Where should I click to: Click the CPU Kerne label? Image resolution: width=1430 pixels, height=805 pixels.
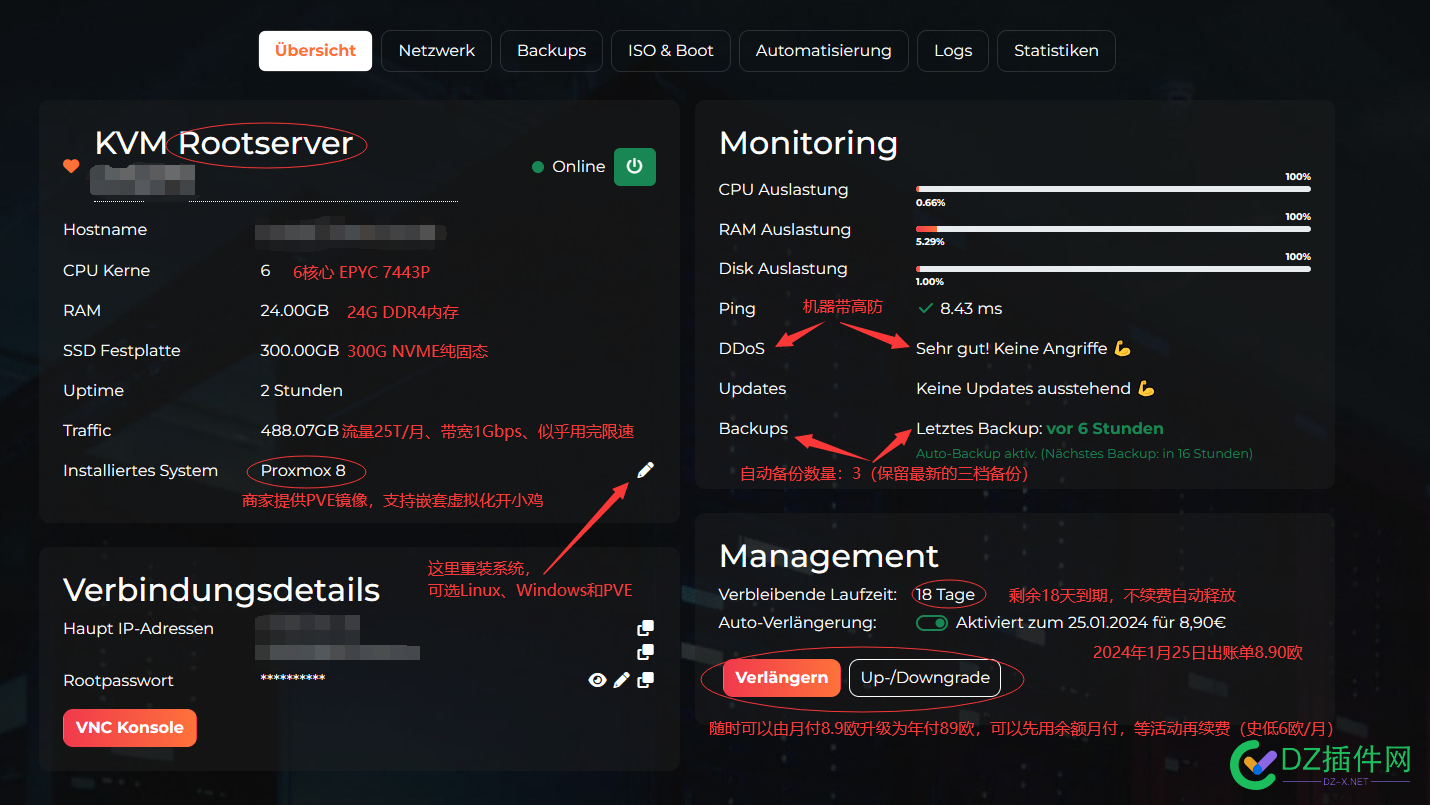(x=106, y=271)
